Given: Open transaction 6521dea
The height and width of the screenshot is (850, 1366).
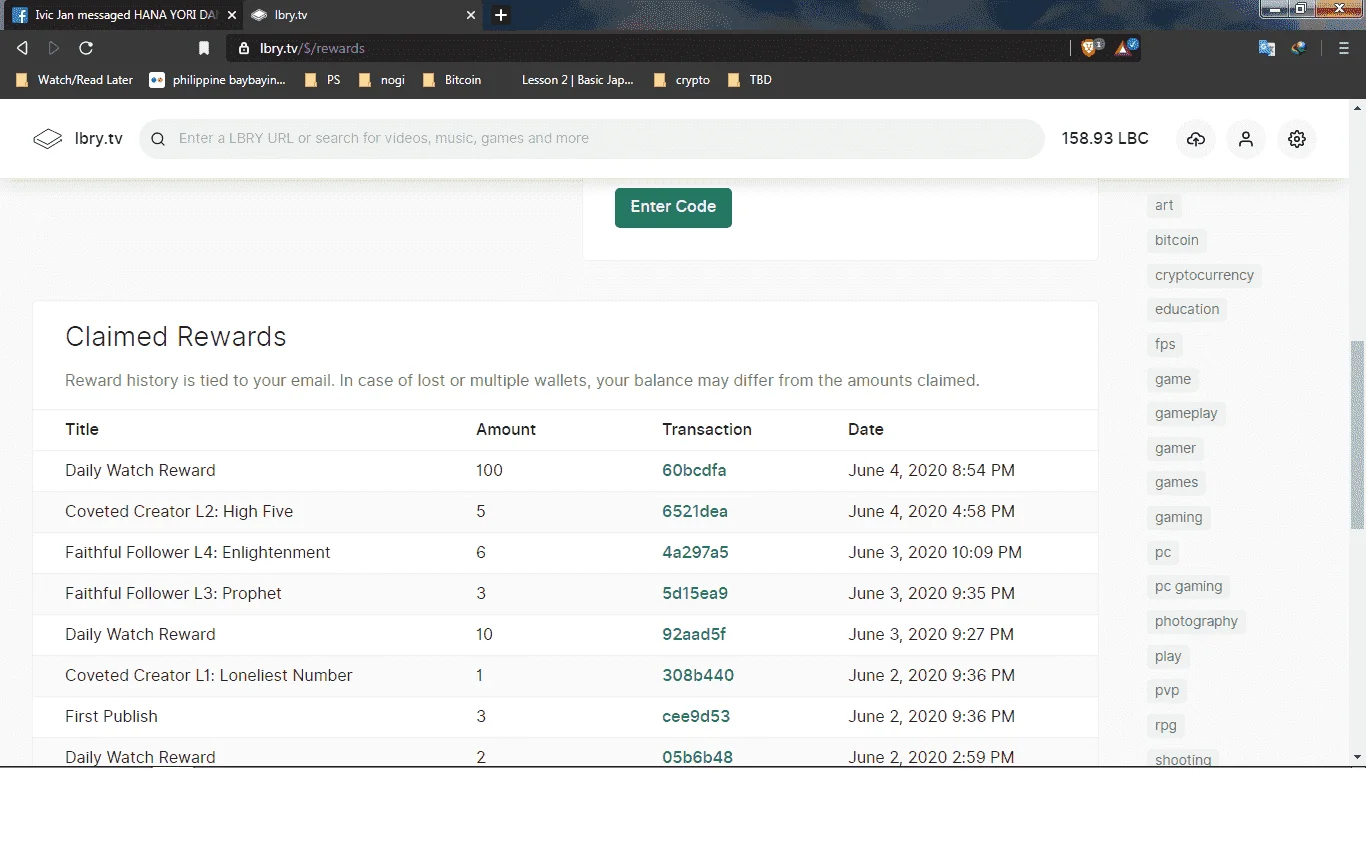Looking at the screenshot, I should (695, 511).
